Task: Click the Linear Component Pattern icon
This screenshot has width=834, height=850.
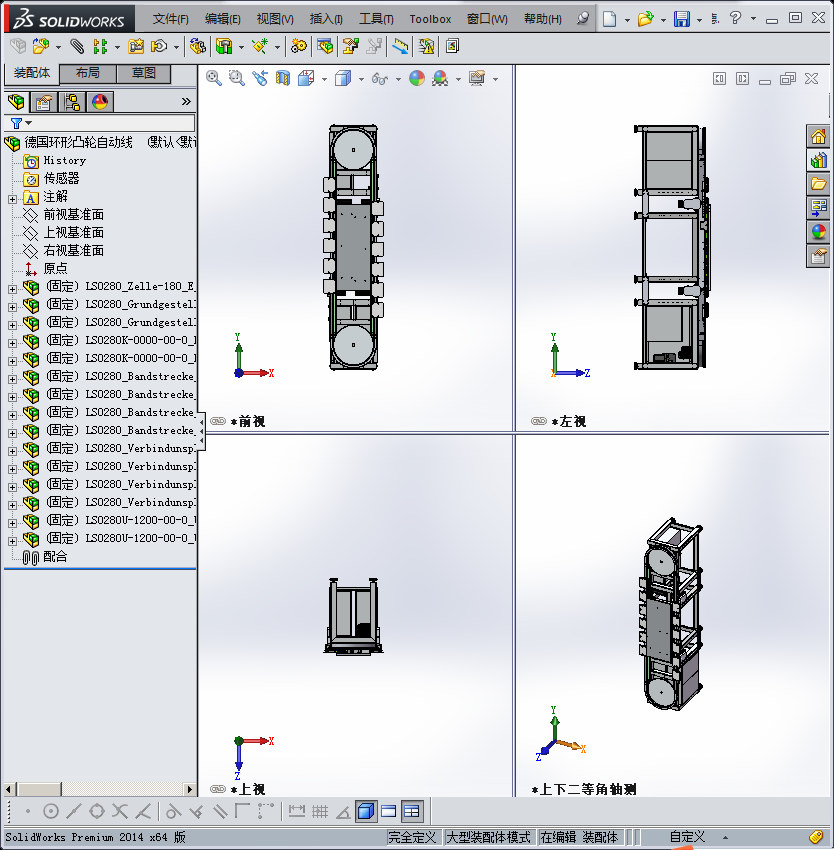Action: tap(100, 46)
